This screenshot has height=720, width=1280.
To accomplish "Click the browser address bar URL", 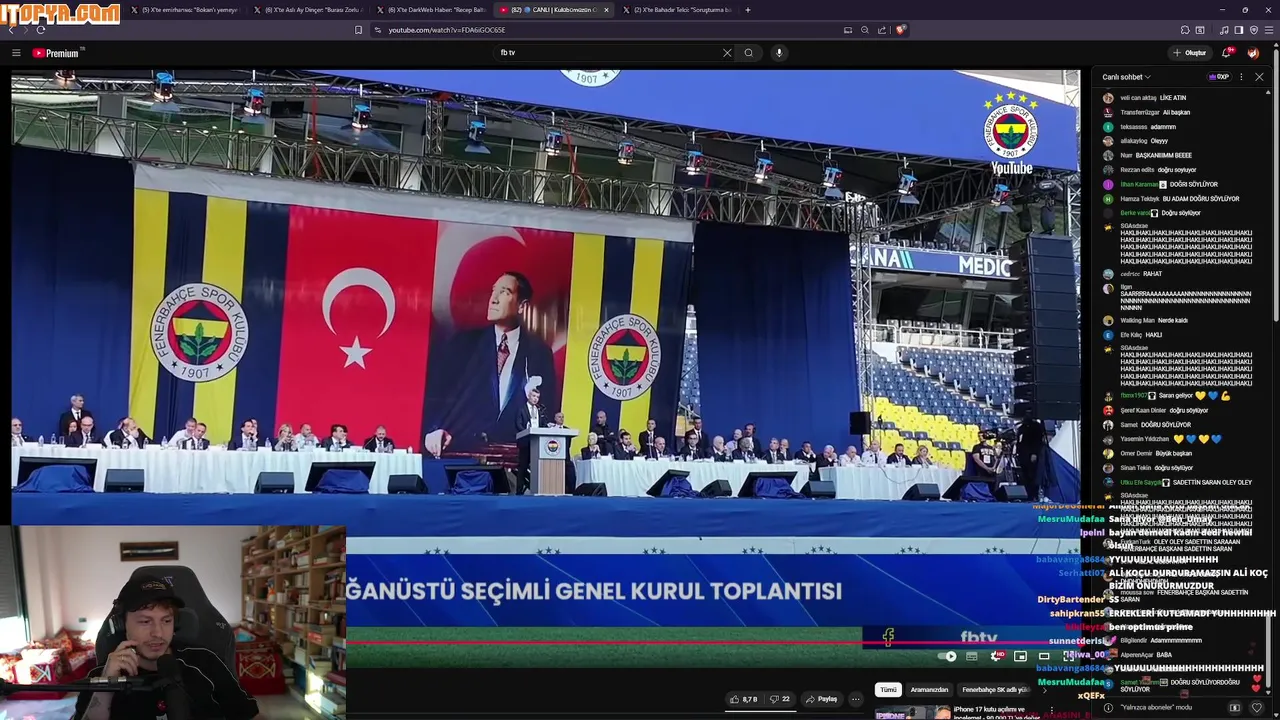I will point(446,30).
